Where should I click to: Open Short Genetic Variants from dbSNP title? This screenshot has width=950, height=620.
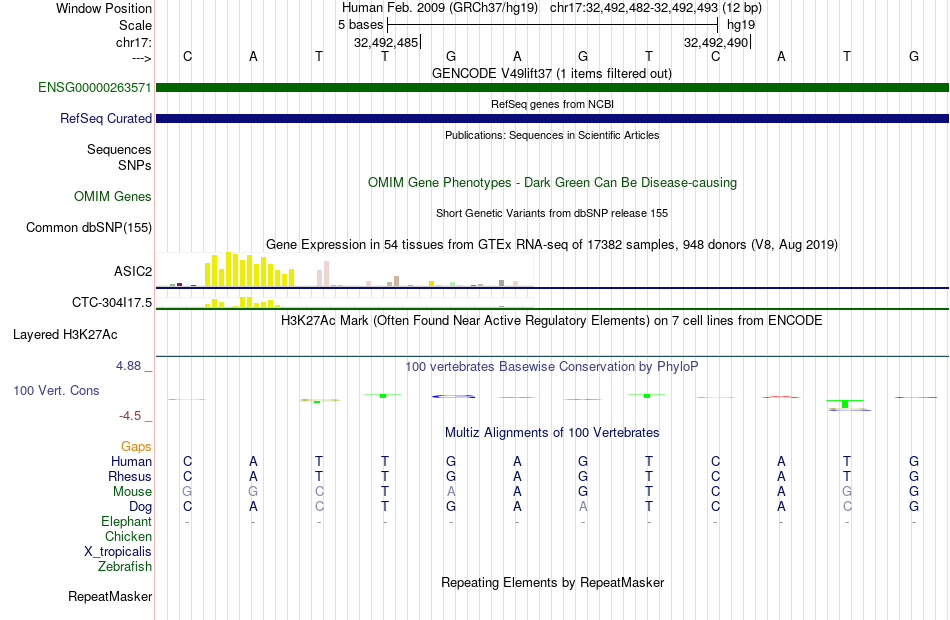click(x=552, y=213)
